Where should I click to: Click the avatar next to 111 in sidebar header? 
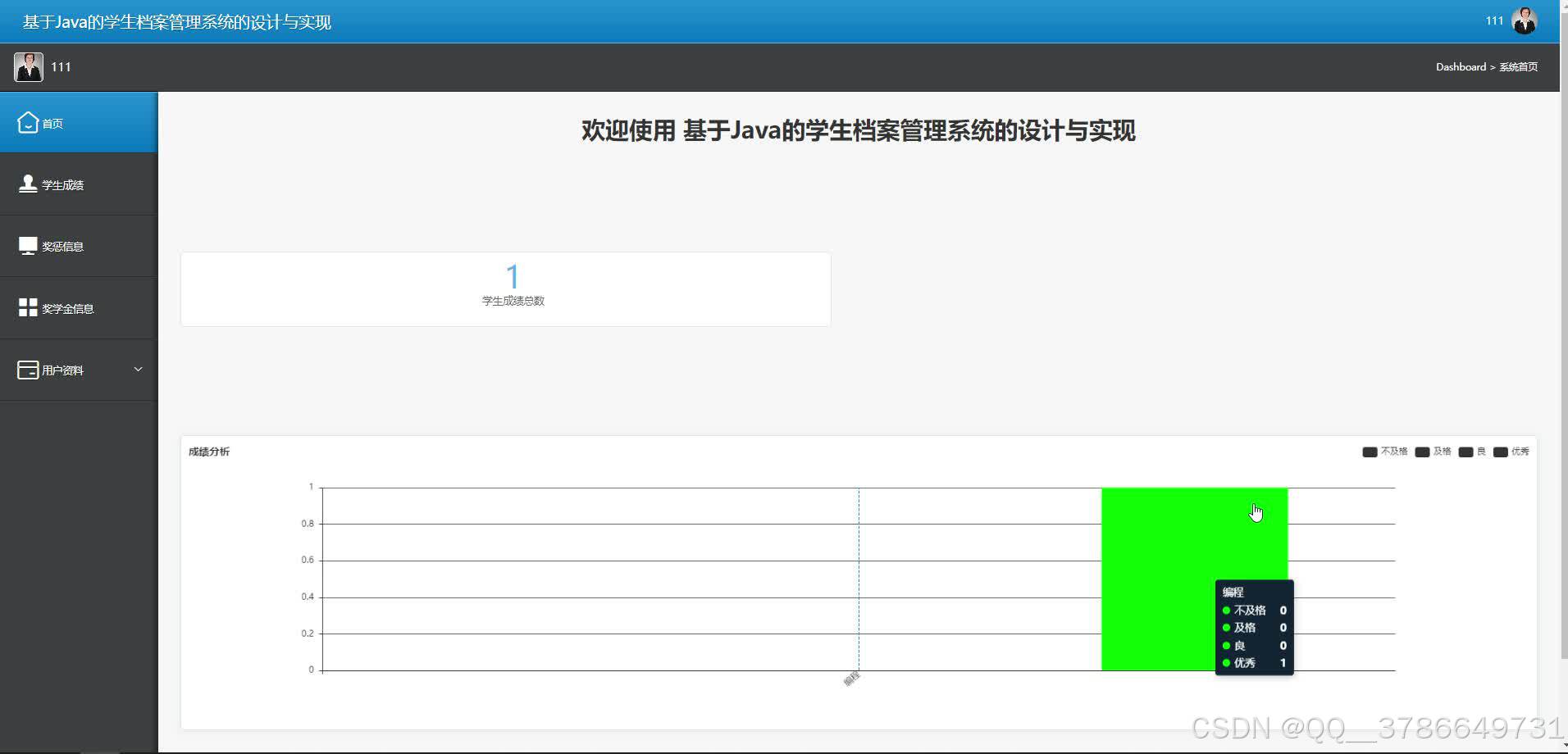pyautogui.click(x=29, y=66)
